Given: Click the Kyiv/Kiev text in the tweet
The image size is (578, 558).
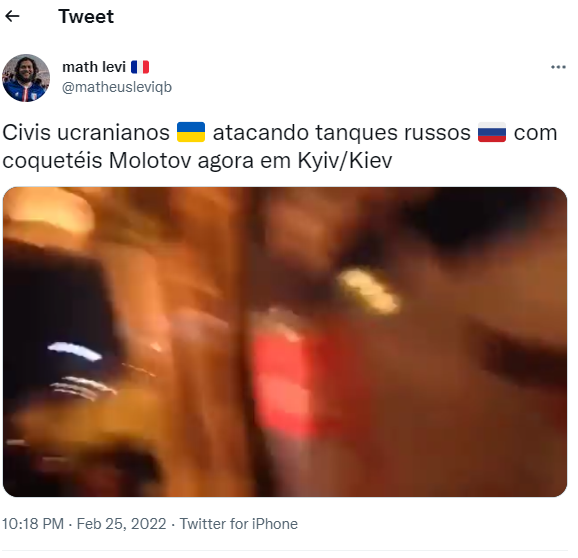Looking at the screenshot, I should (x=345, y=160).
